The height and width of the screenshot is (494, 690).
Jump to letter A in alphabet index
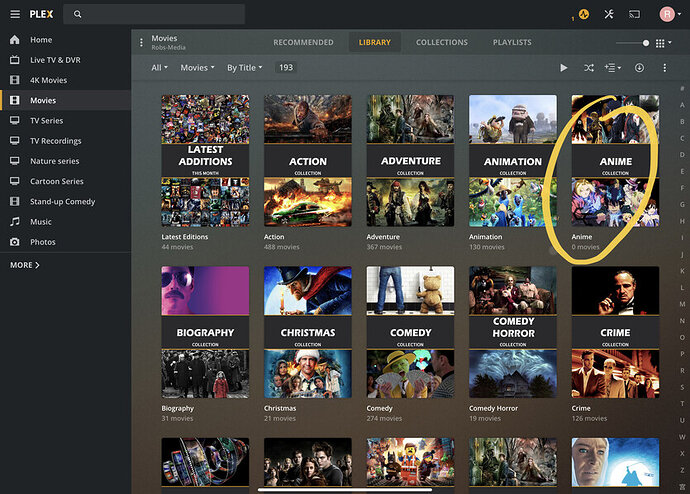(682, 105)
